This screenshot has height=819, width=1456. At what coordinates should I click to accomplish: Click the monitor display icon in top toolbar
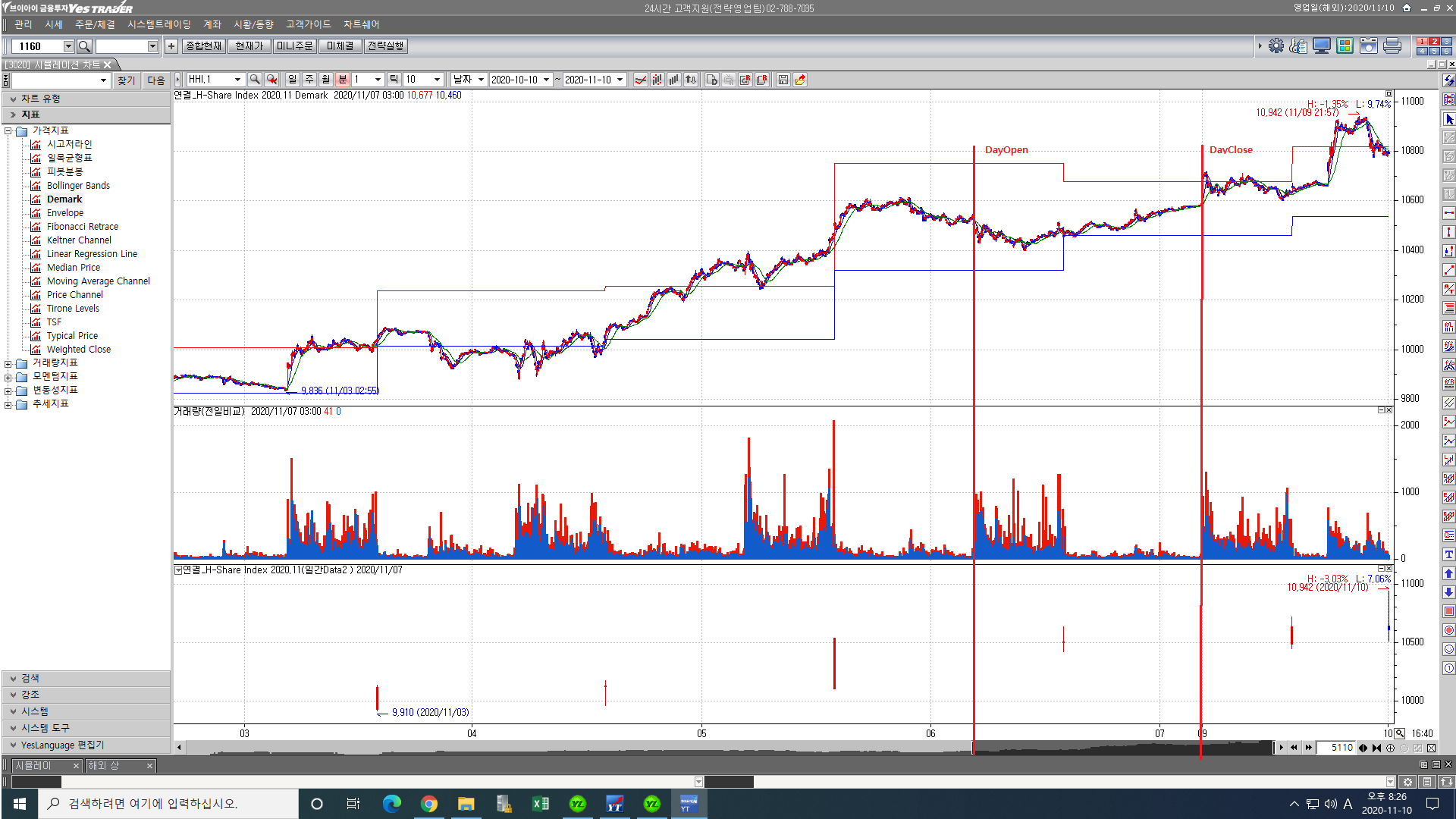coord(1321,46)
